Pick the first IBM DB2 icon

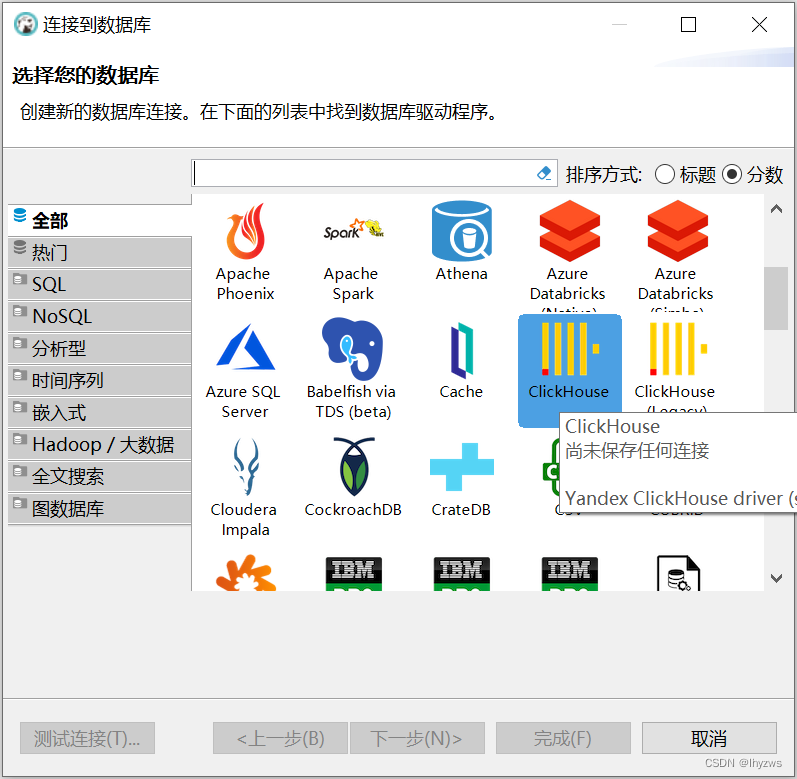[x=353, y=573]
